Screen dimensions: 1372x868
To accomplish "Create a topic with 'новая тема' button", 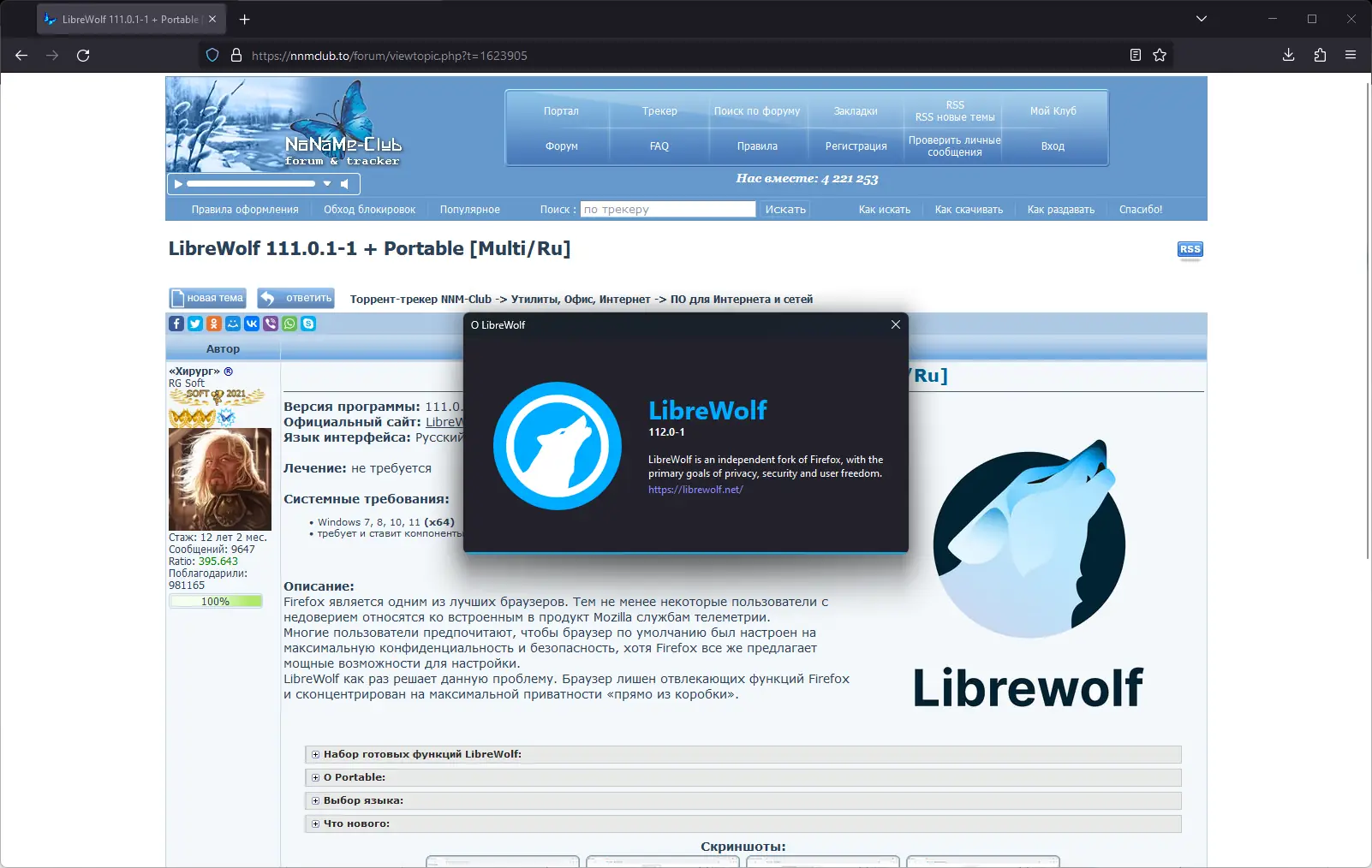I will [x=207, y=298].
